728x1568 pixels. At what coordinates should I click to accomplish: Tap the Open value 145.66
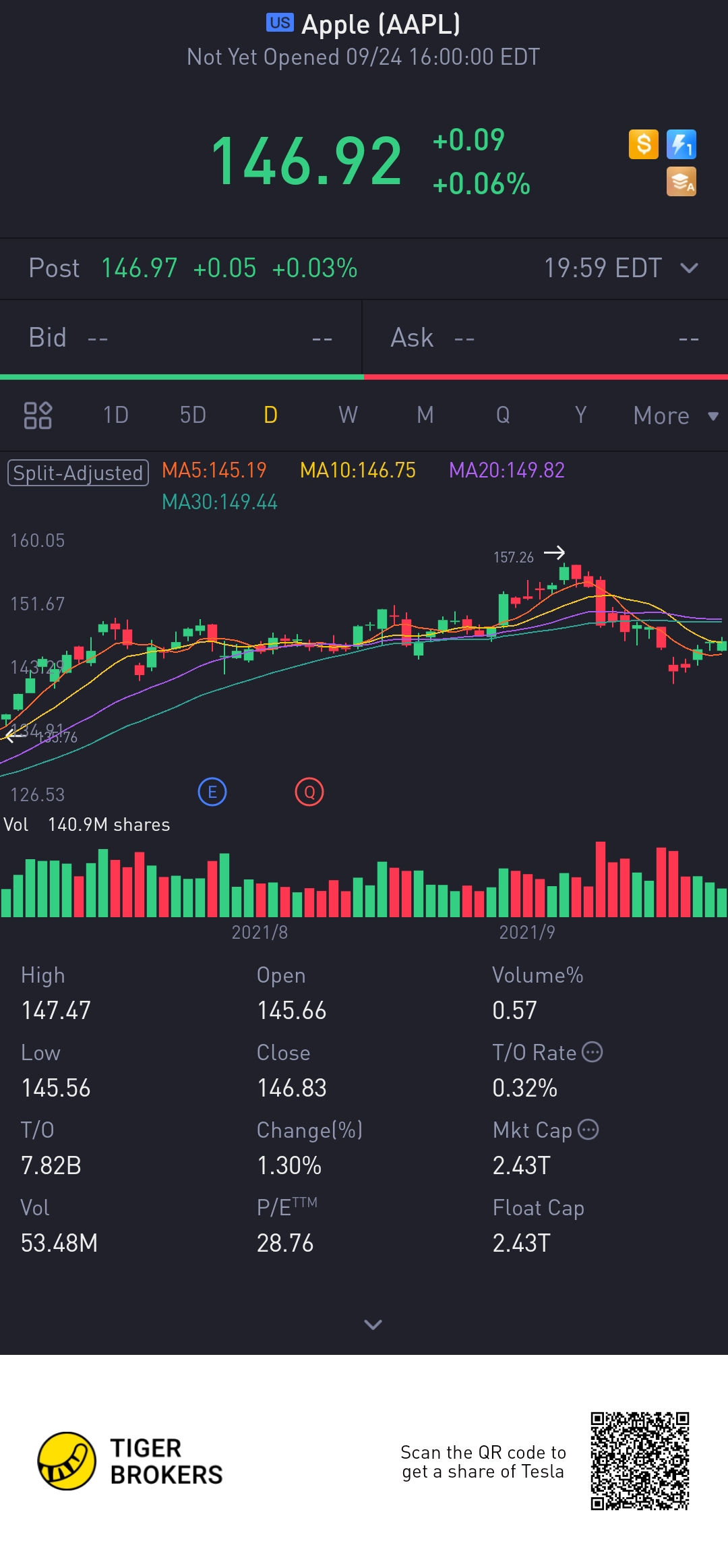tap(291, 1010)
